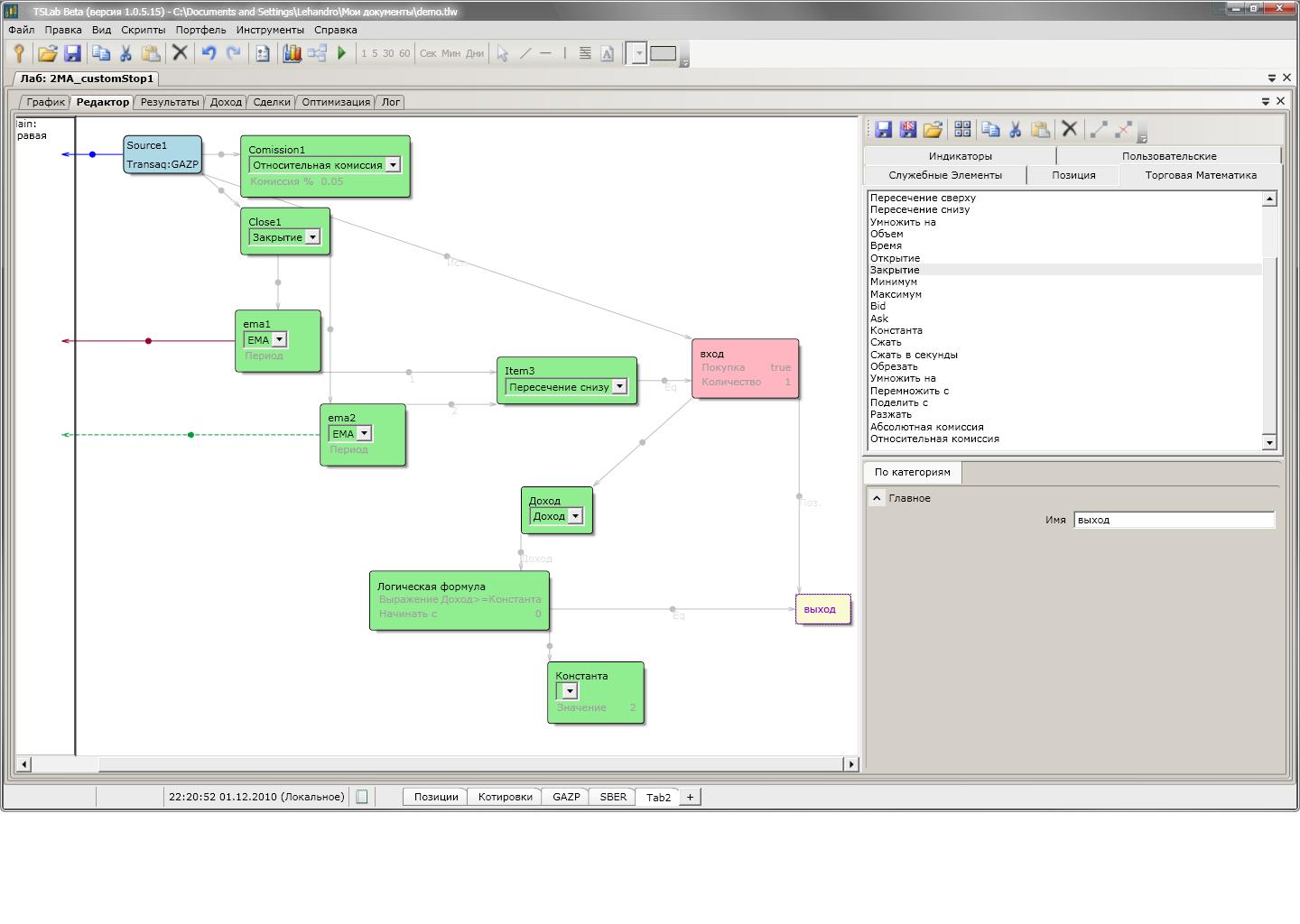Collapse the Главное properties section
This screenshot has height=924, width=1300.
click(877, 498)
